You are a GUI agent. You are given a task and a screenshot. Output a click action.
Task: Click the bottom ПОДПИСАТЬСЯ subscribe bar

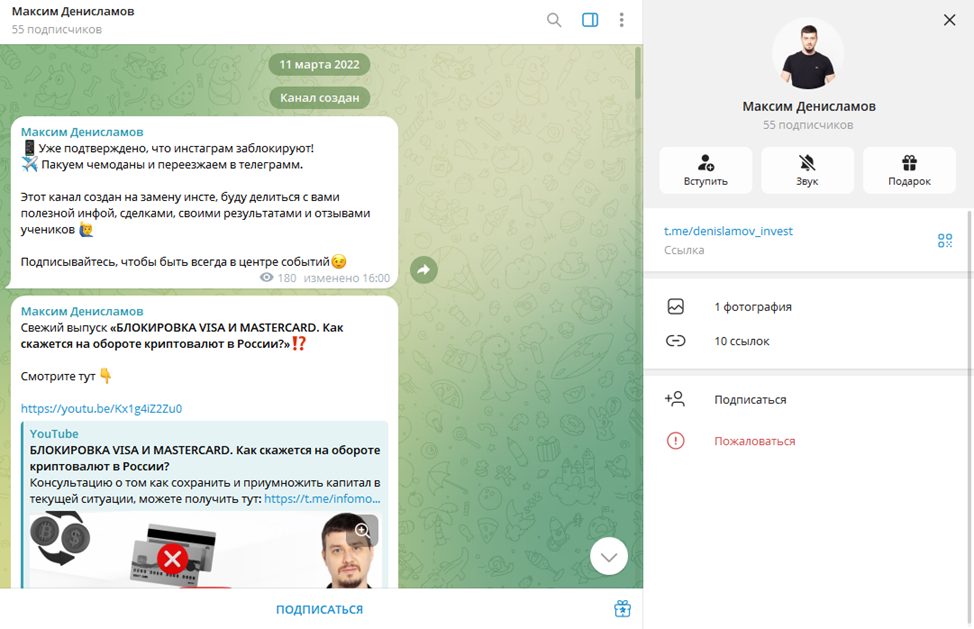coord(320,609)
